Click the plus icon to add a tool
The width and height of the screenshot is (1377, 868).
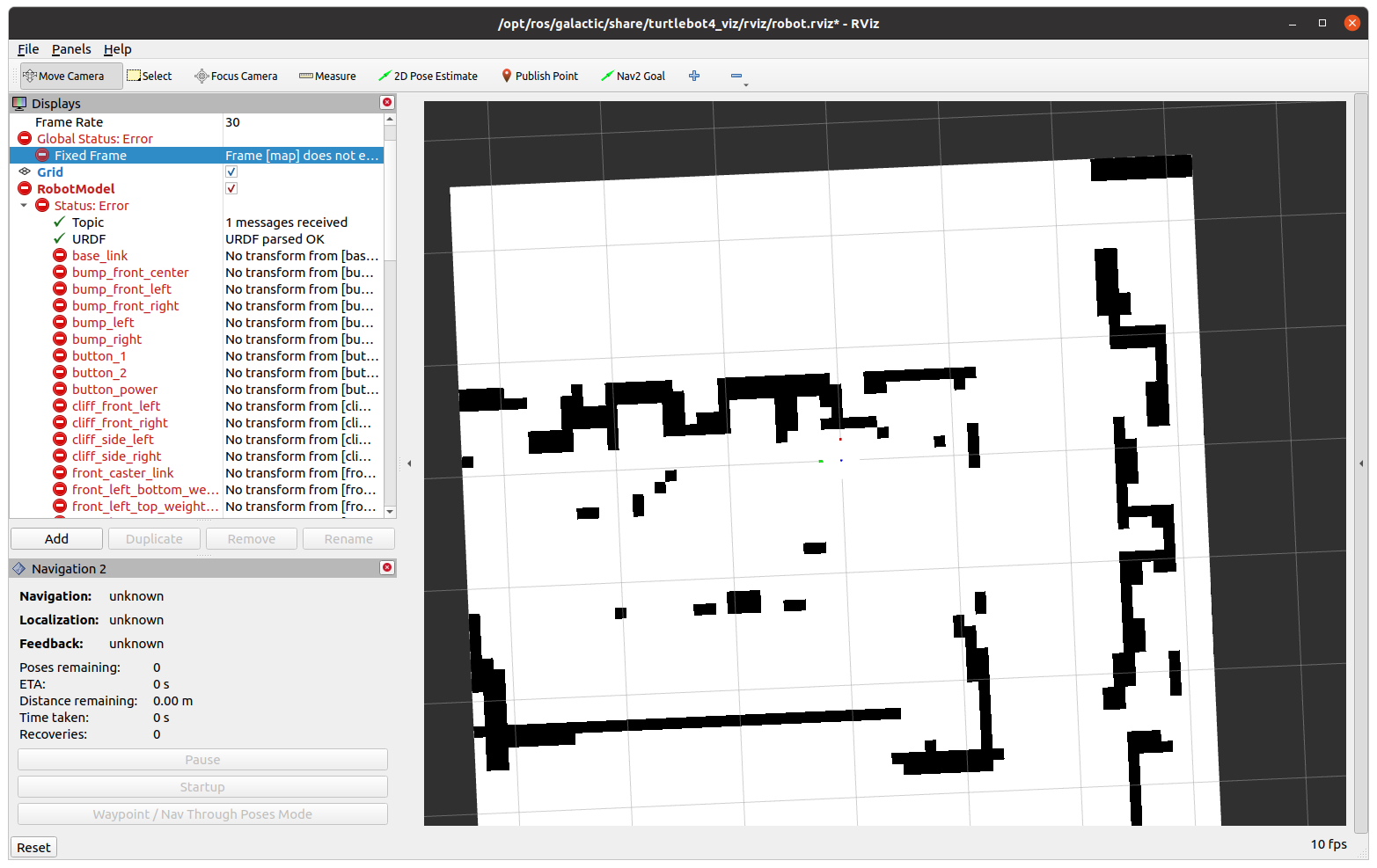point(694,76)
